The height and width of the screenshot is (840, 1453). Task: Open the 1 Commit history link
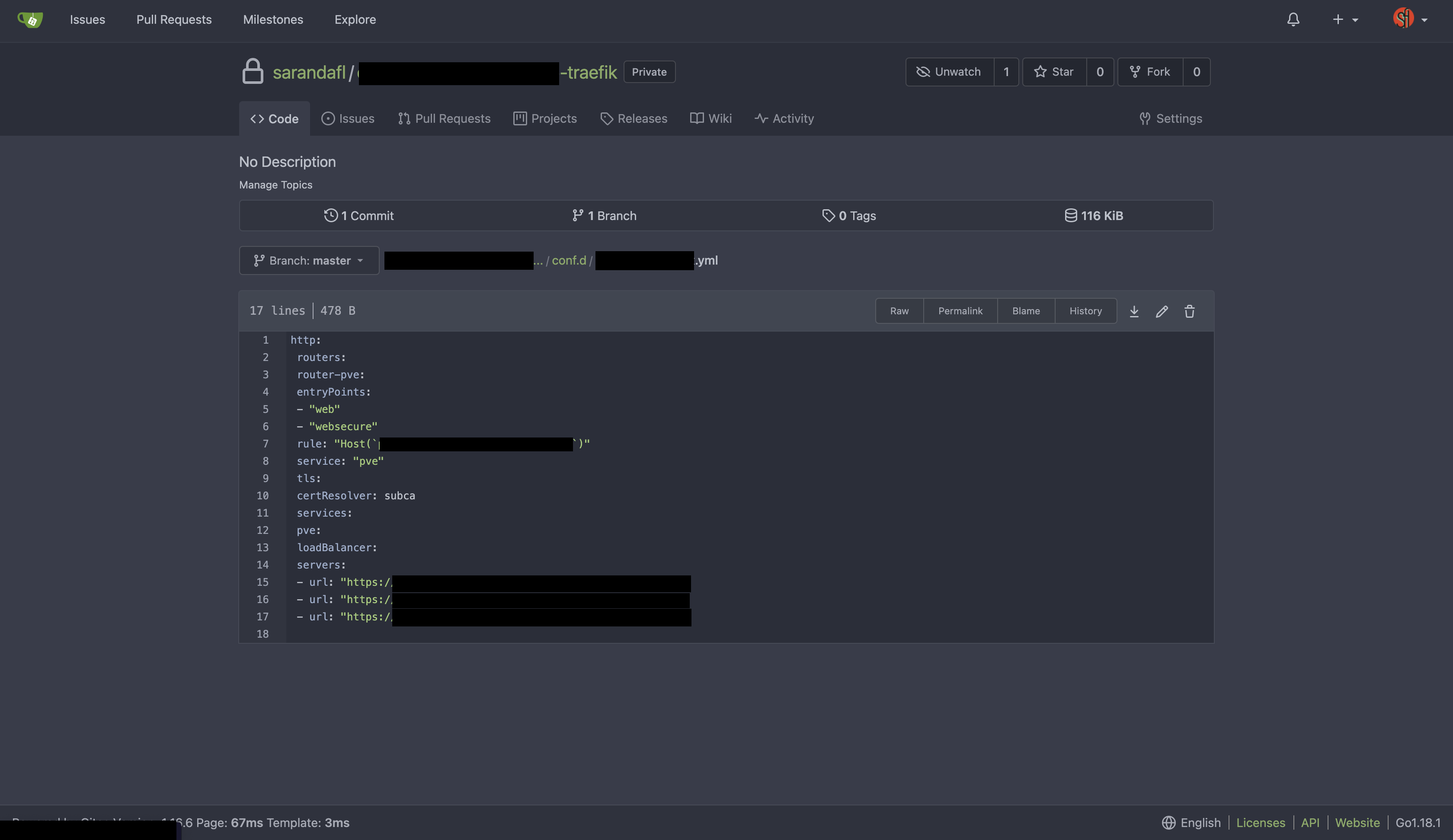click(358, 216)
